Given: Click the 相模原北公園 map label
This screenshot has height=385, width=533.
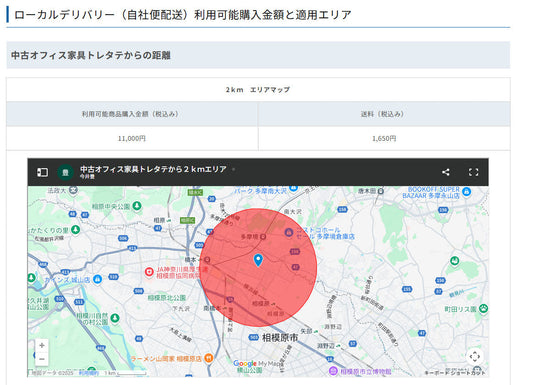Looking at the screenshot, I should click(167, 298).
